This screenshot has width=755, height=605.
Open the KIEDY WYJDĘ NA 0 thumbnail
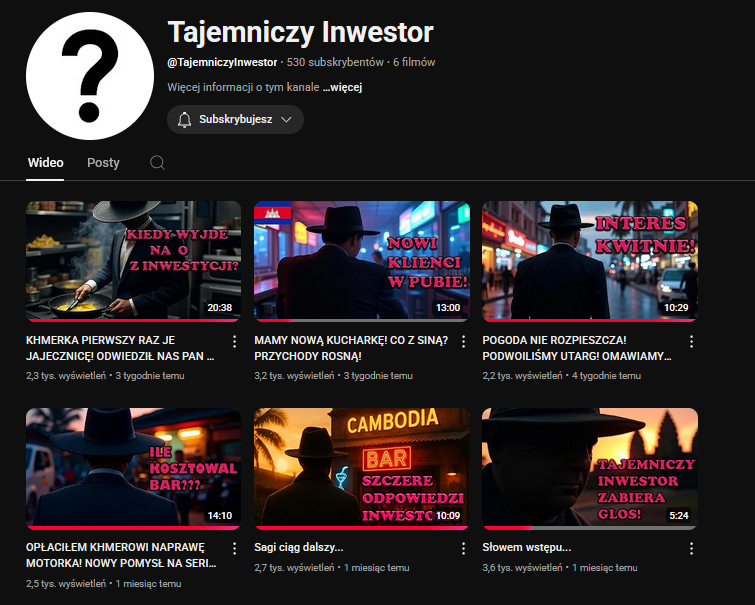coord(133,262)
